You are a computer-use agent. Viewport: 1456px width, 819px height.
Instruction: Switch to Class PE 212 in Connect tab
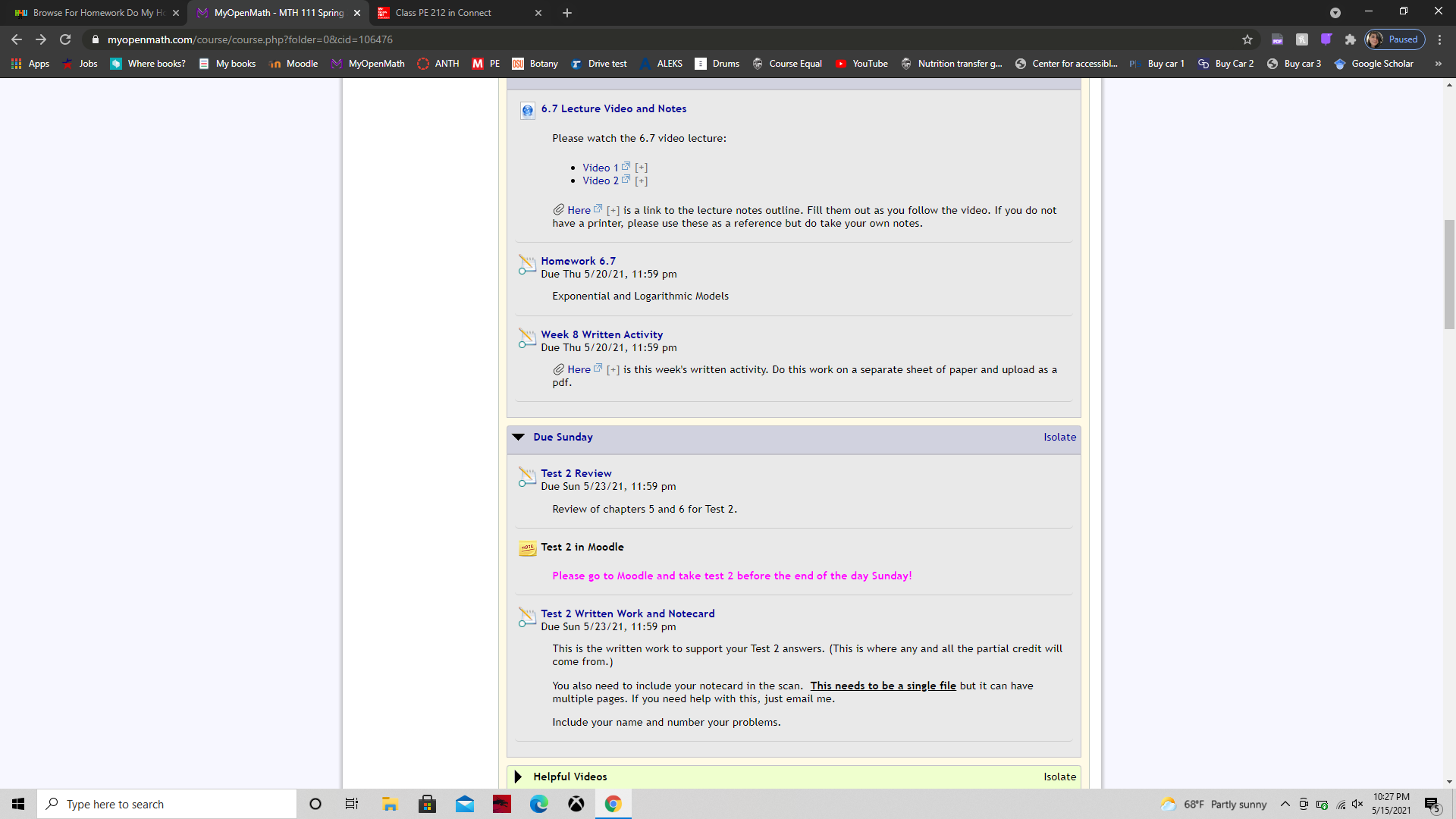(x=444, y=13)
